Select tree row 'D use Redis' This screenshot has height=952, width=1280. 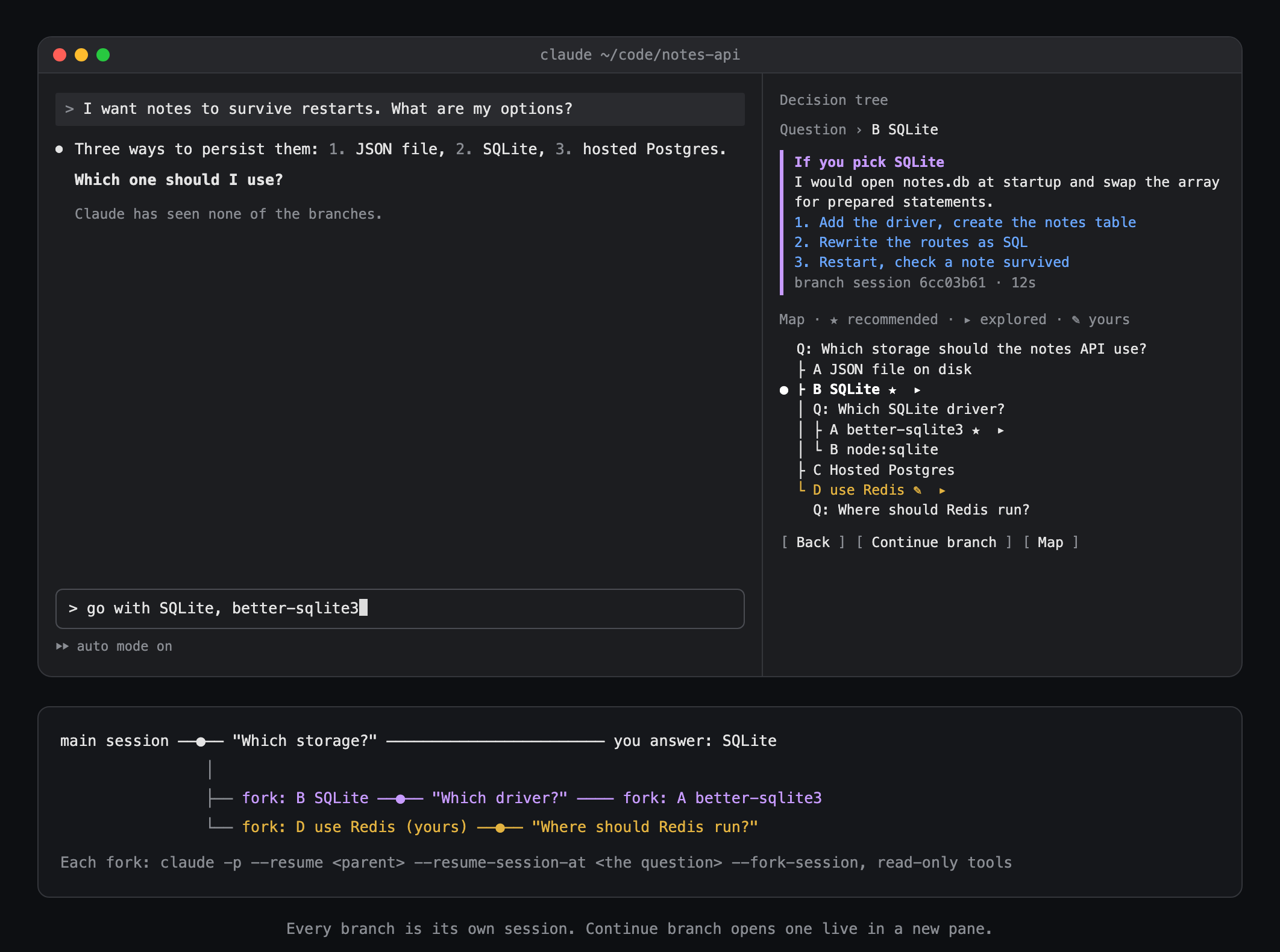click(858, 490)
